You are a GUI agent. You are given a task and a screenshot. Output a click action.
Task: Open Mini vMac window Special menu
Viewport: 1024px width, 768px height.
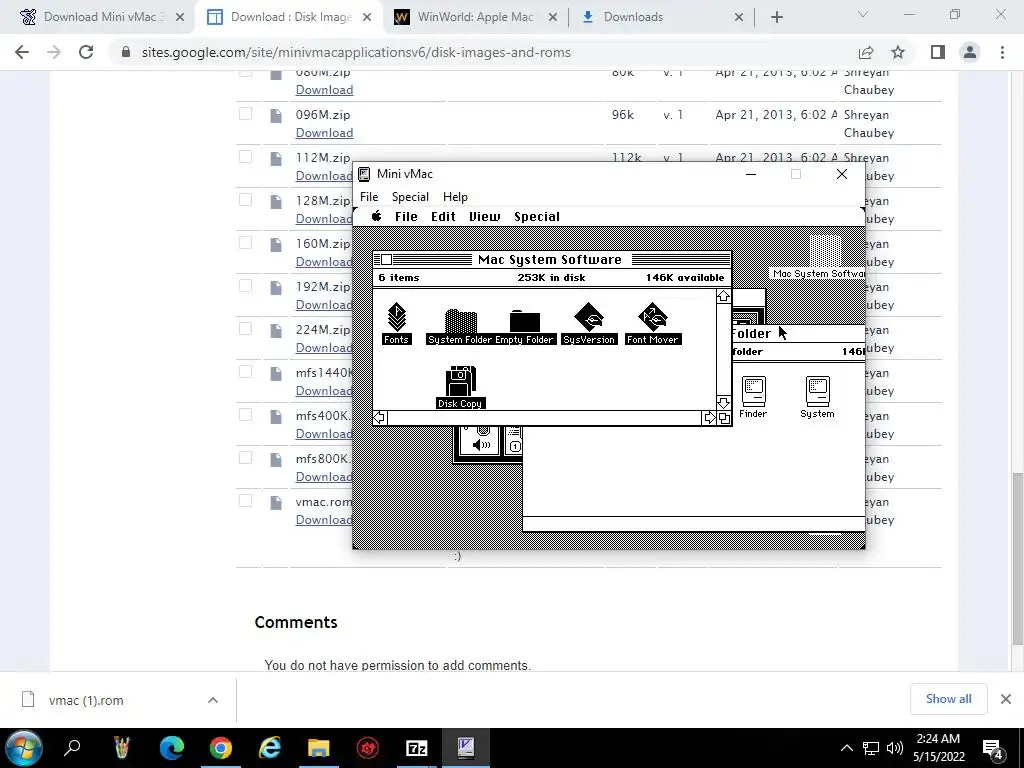(x=410, y=197)
